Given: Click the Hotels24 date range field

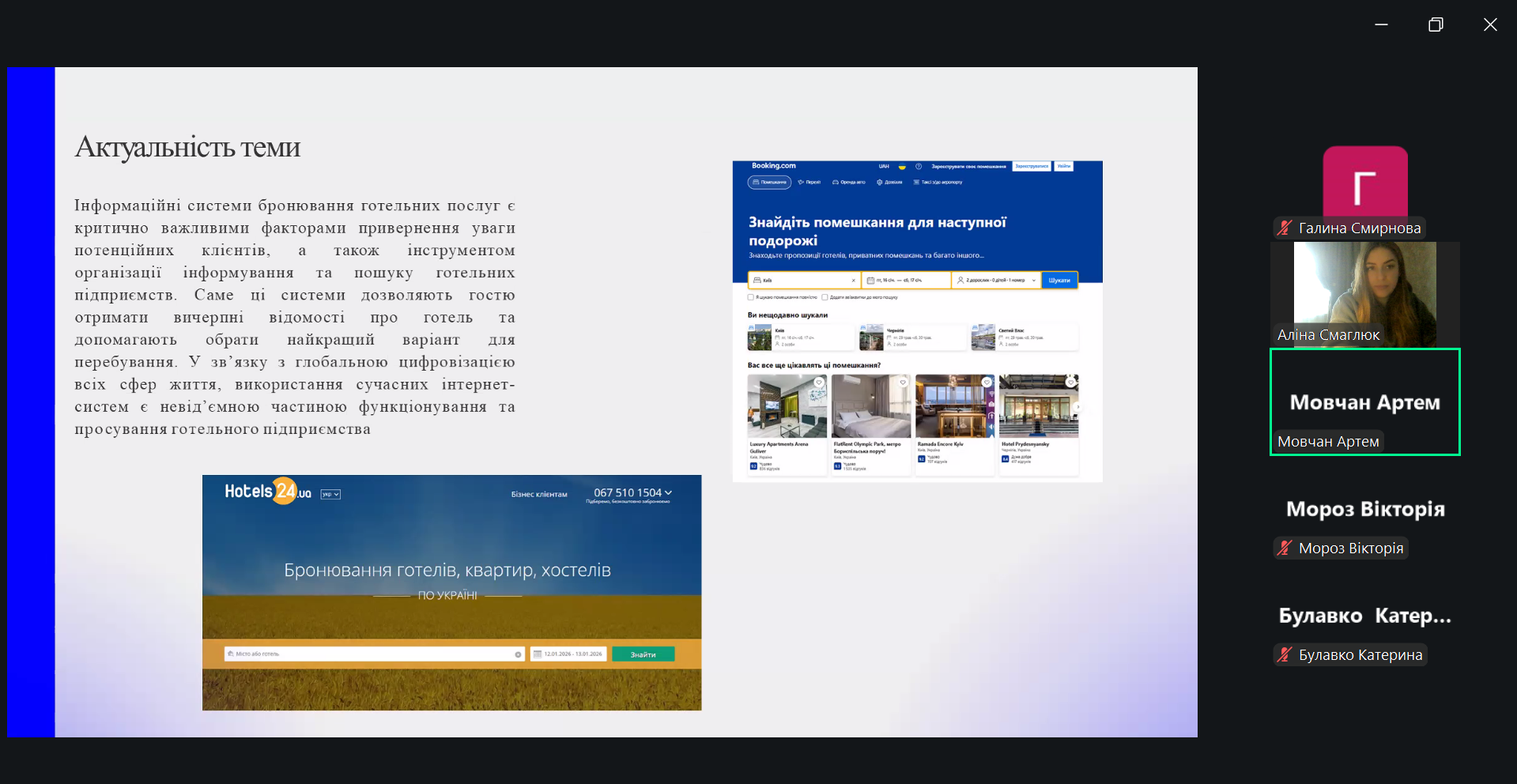Looking at the screenshot, I should pos(568,654).
